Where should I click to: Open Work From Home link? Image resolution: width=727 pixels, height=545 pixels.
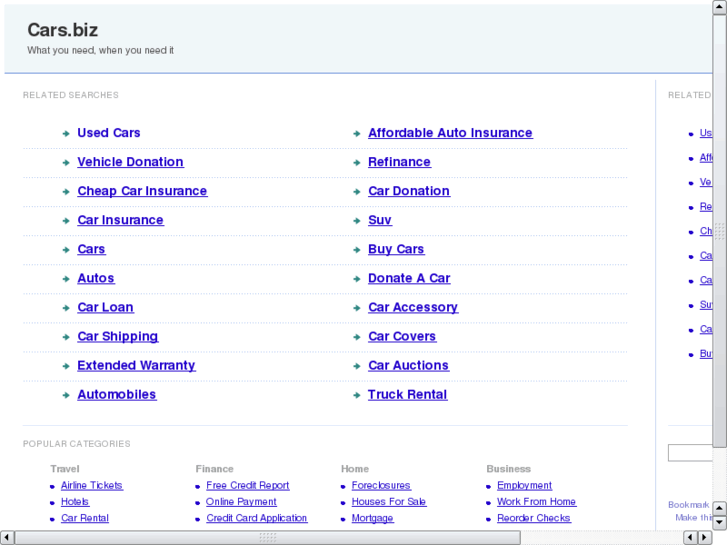[536, 502]
